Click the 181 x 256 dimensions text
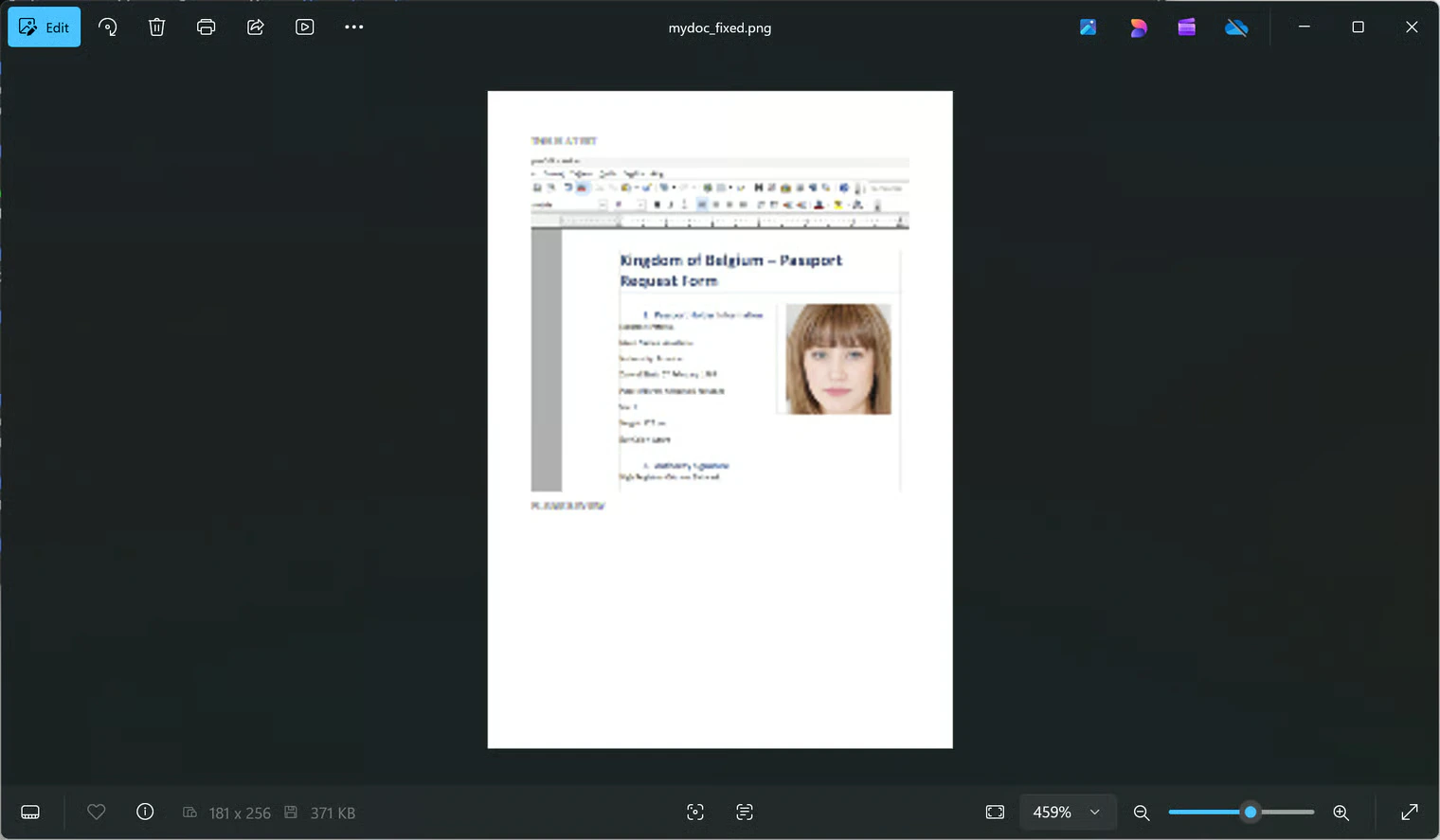 tap(240, 813)
